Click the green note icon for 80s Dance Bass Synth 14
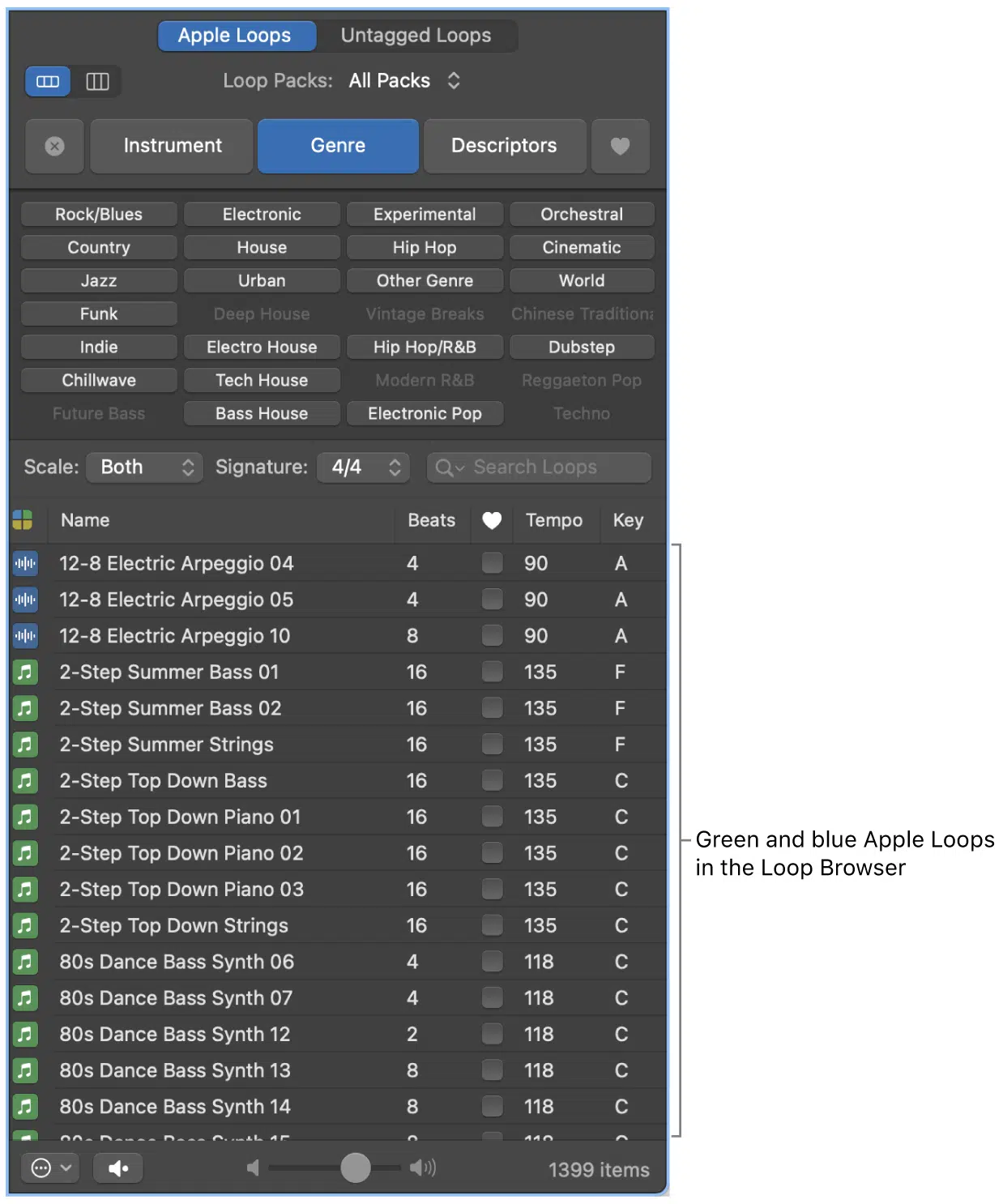This screenshot has width=1003, height=1204. coord(25,1107)
